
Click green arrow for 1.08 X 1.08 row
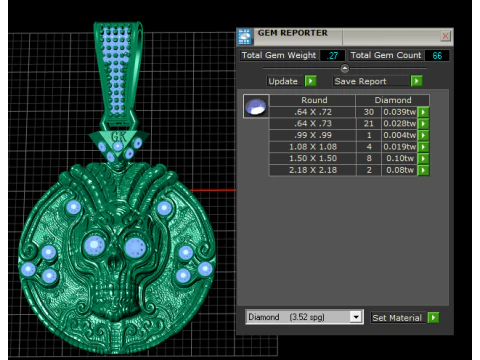(423, 147)
